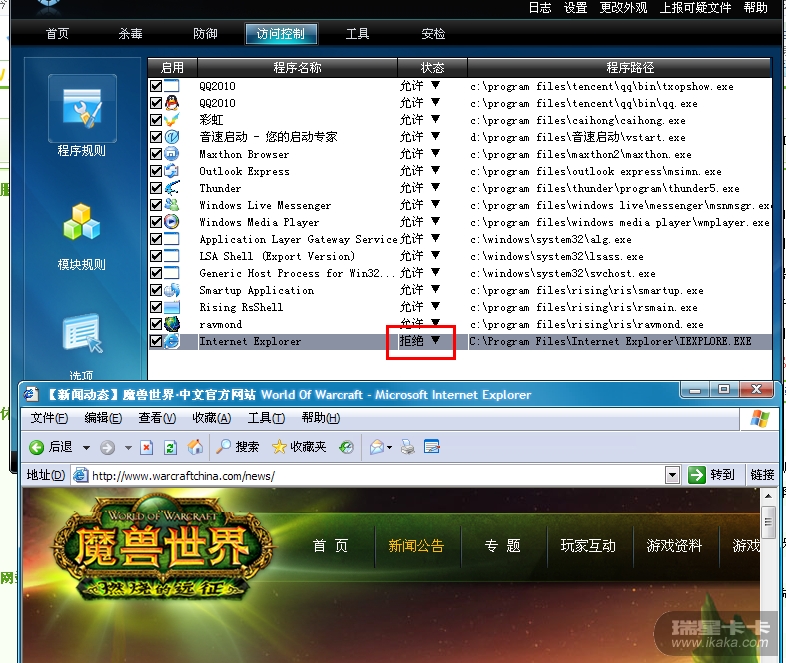Switch to the 杀毒 tab

(x=130, y=34)
